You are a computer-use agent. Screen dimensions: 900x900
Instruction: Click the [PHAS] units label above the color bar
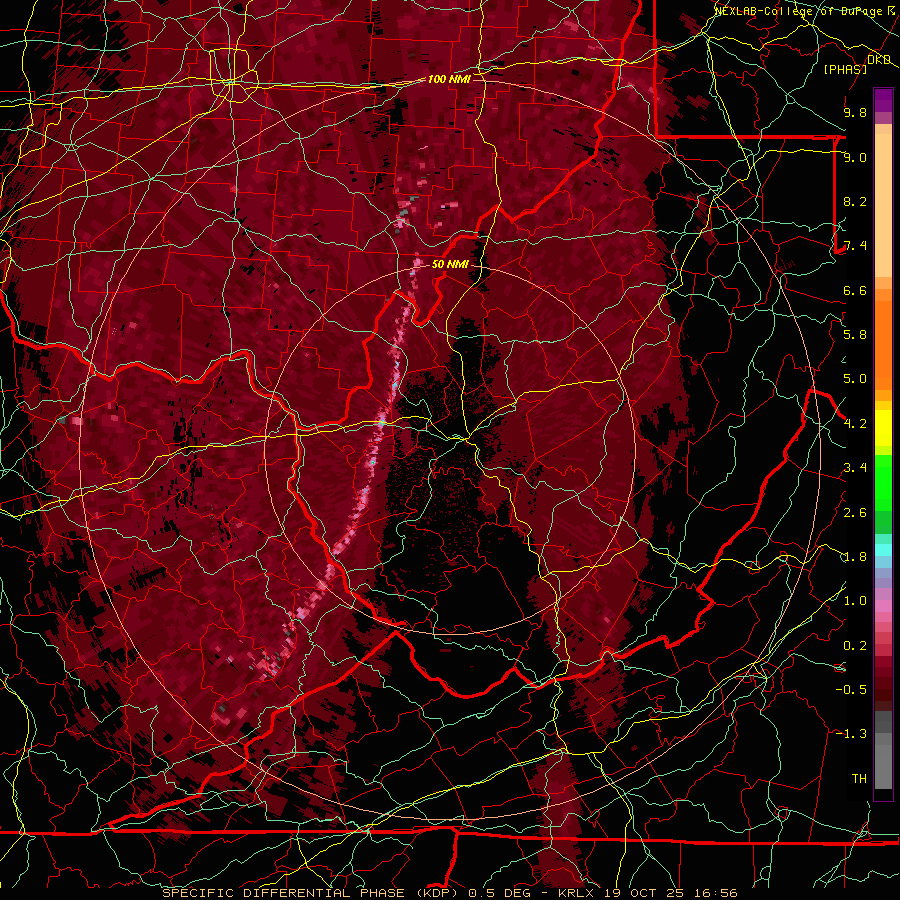point(845,69)
